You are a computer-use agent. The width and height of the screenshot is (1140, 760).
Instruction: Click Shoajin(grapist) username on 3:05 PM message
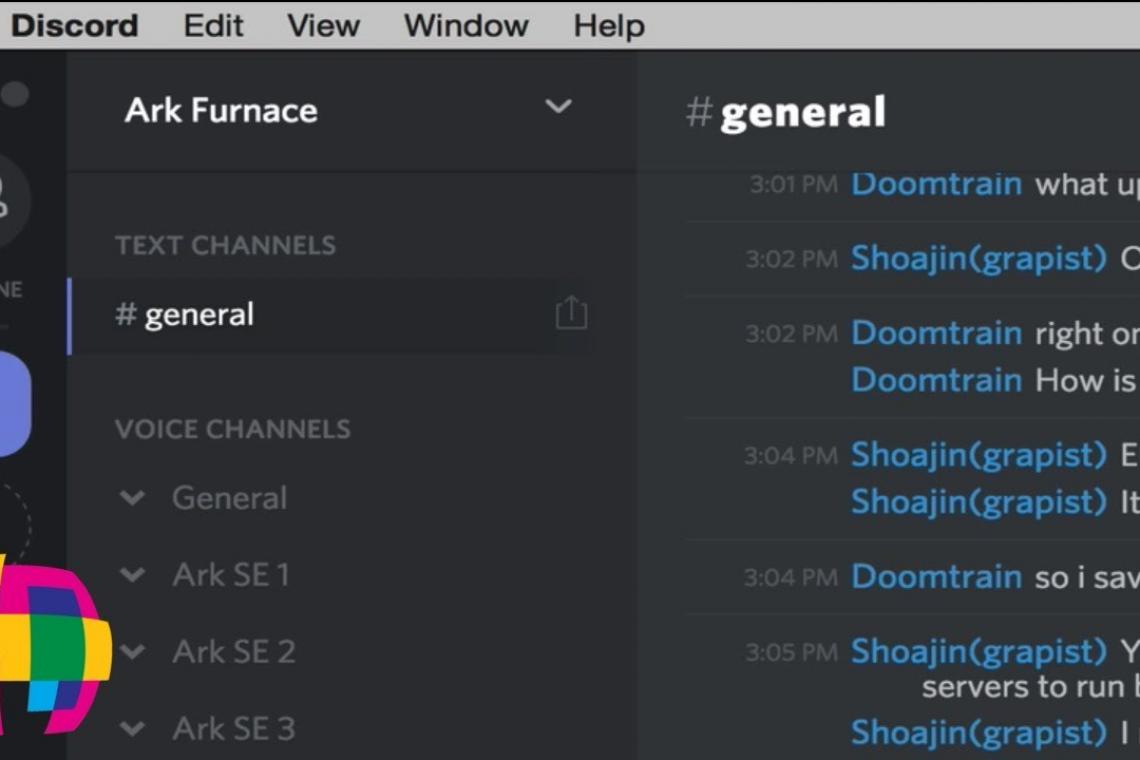[x=979, y=652]
